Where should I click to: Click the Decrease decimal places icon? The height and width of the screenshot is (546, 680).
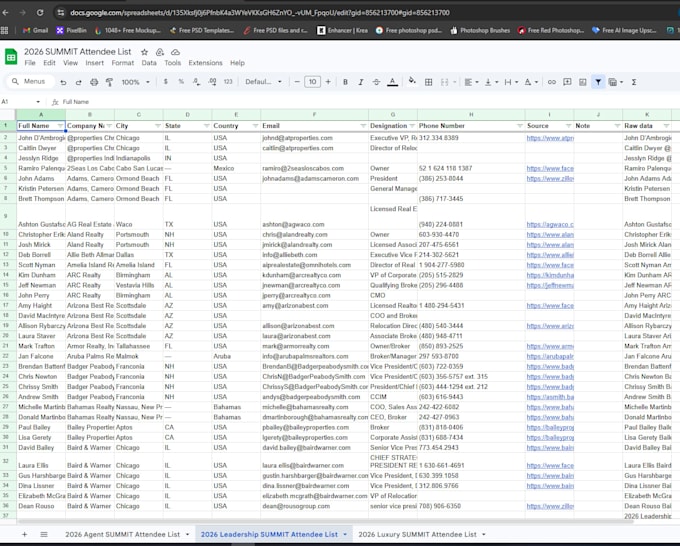pyautogui.click(x=196, y=82)
